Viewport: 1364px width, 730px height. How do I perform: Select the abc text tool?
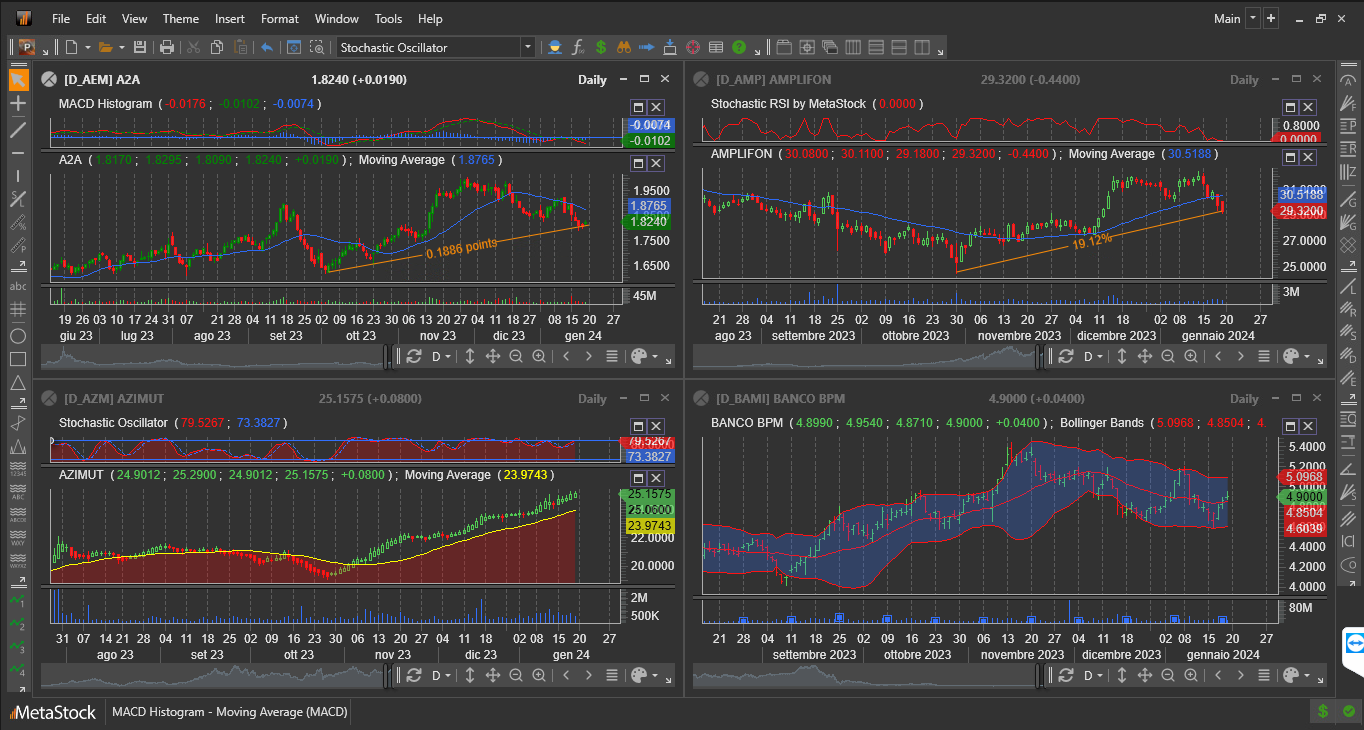click(18, 286)
